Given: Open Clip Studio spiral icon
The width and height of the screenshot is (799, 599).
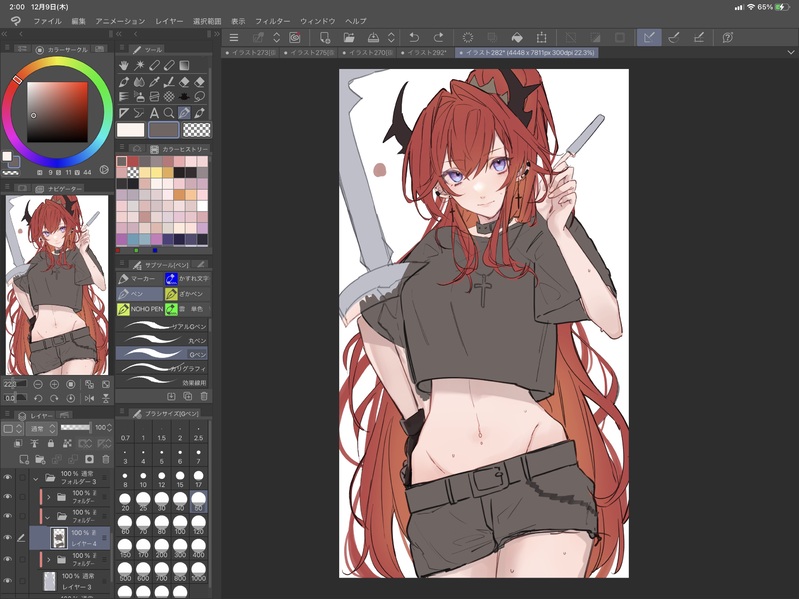Looking at the screenshot, I should point(295,38).
